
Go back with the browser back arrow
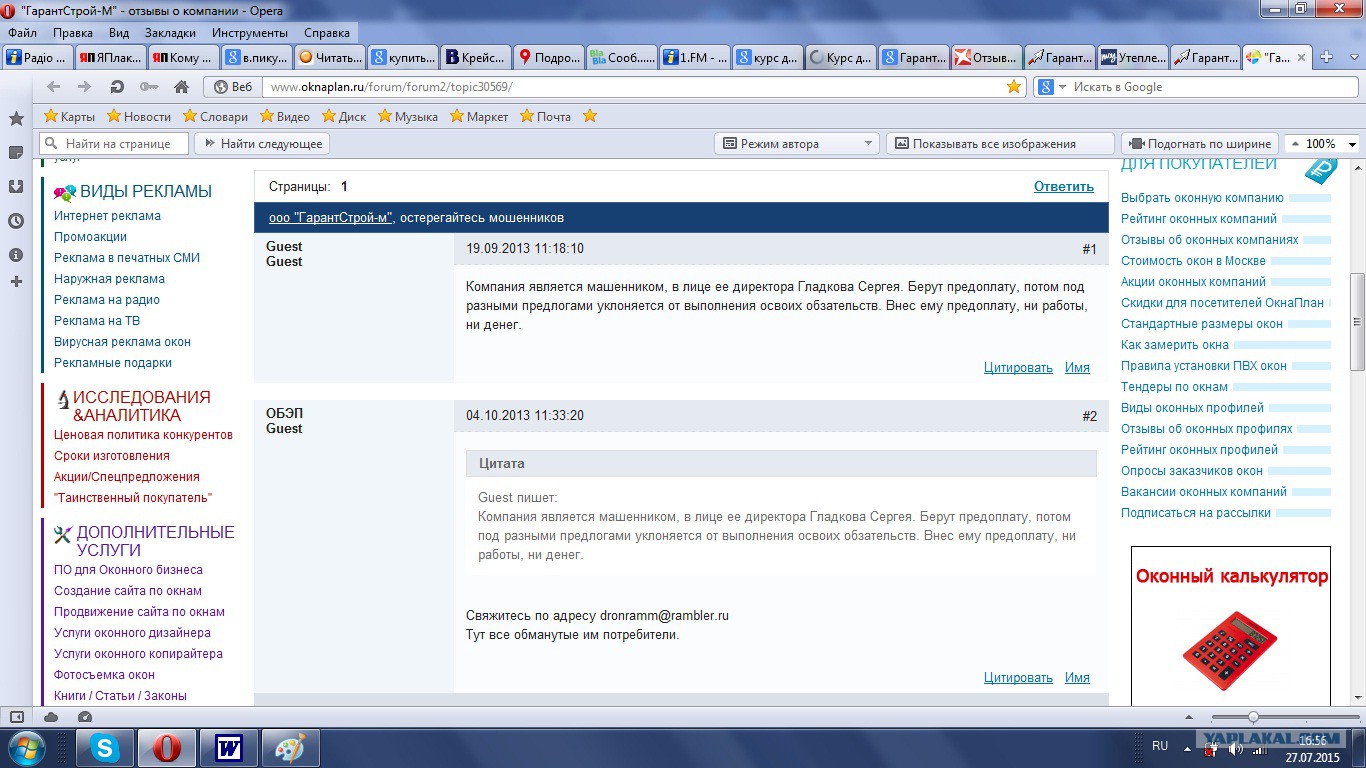point(54,87)
